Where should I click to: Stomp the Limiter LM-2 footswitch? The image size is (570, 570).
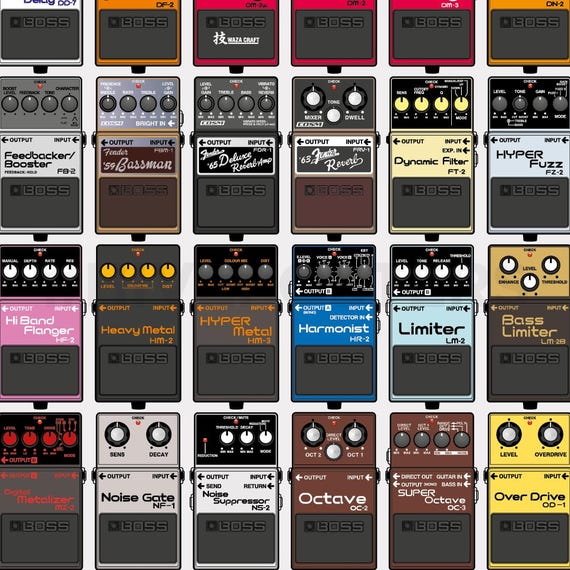tap(432, 370)
